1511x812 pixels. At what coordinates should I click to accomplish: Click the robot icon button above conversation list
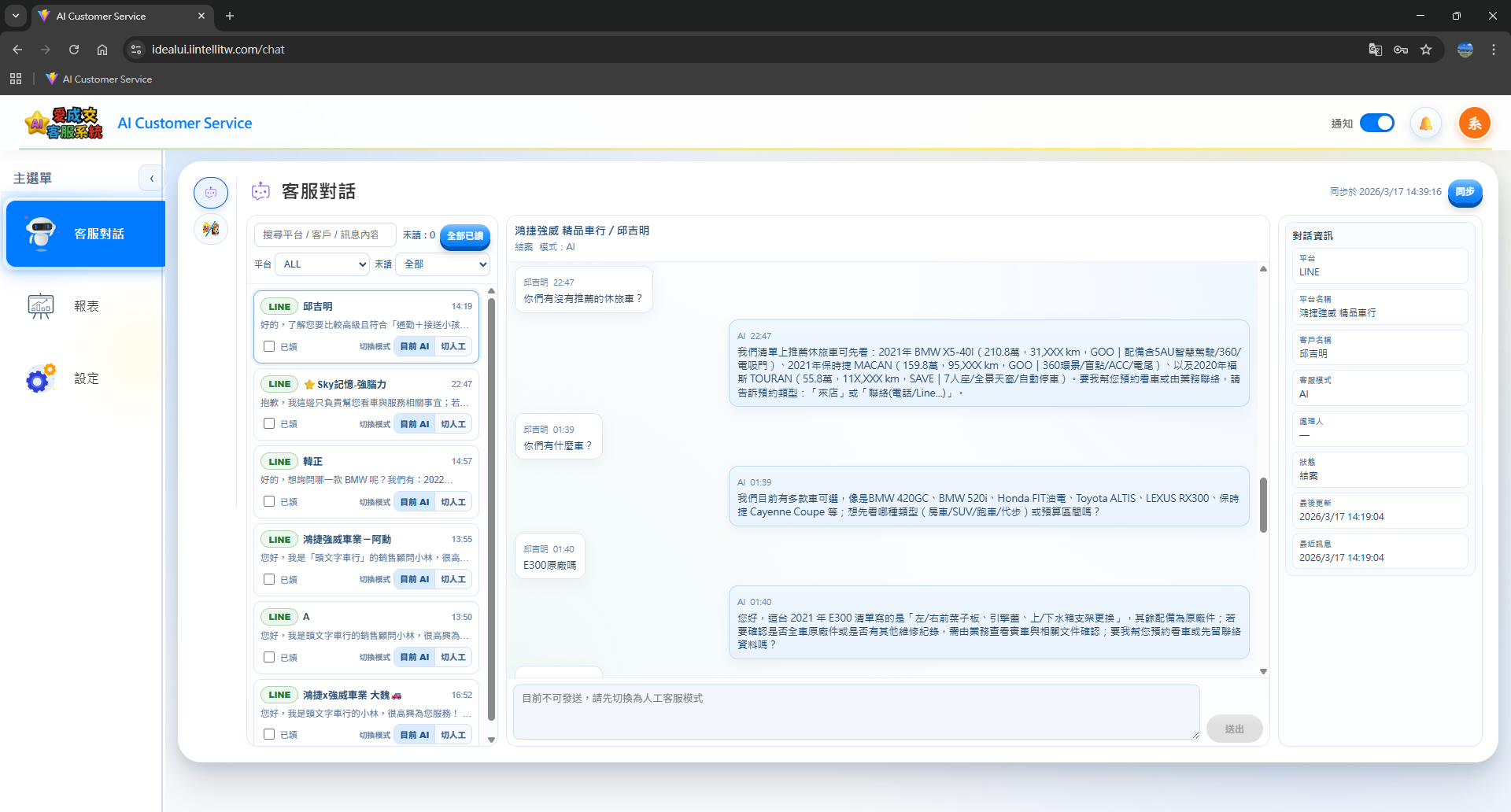pos(211,193)
